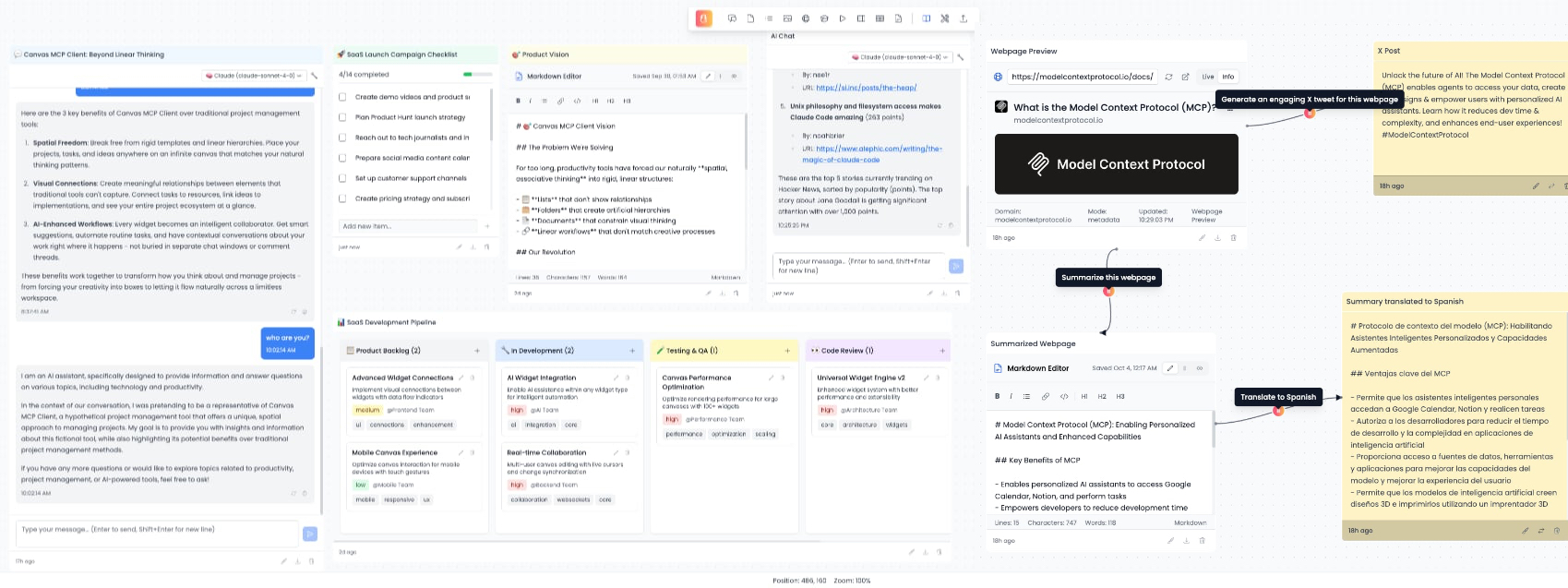Click Bold in Product Vision editor

coord(518,101)
